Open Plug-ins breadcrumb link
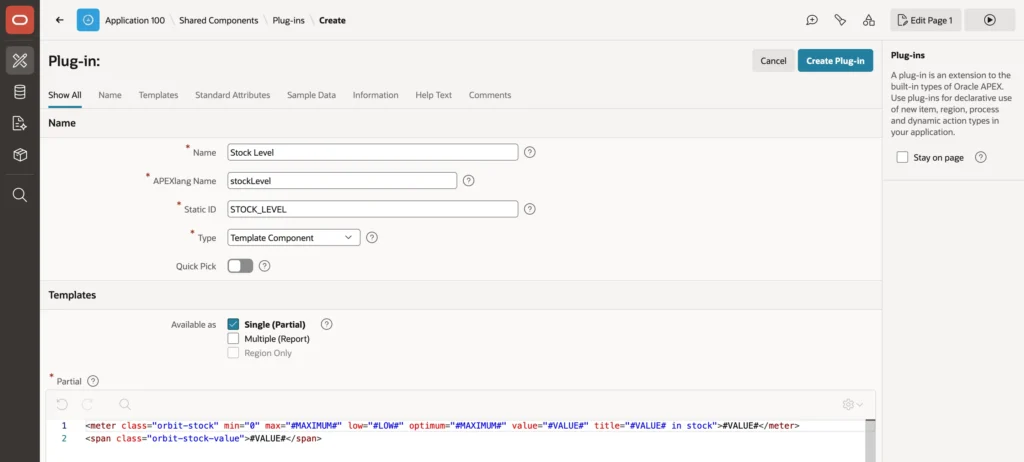Viewport: 1024px width, 462px height. (x=289, y=20)
